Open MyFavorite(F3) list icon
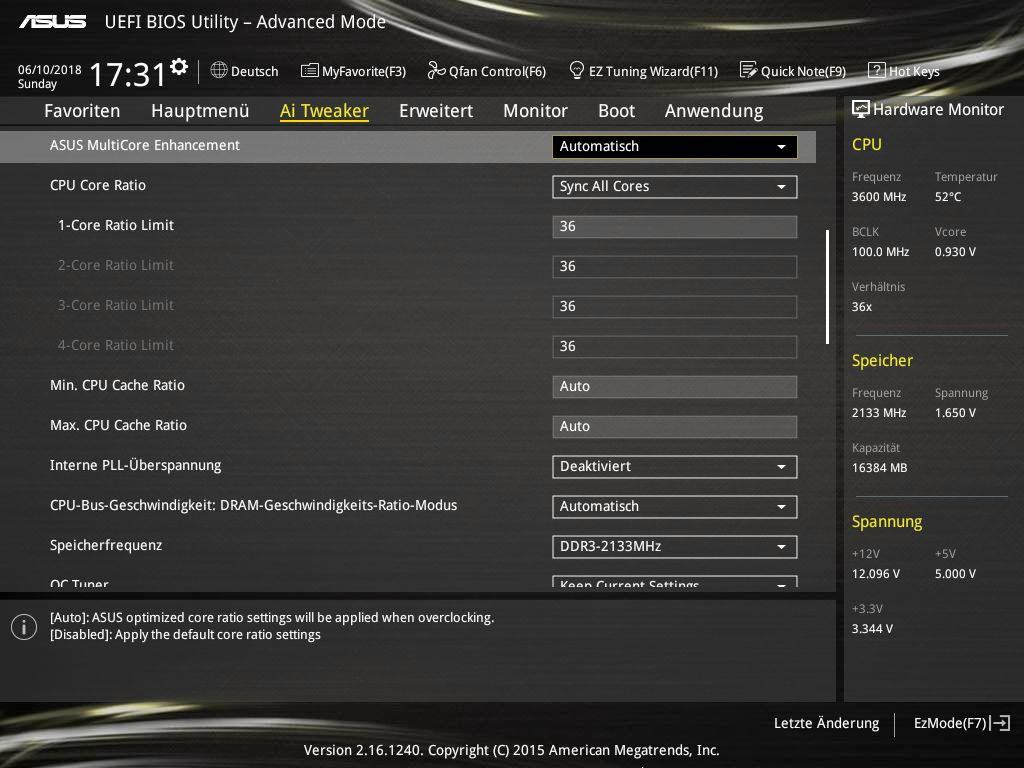 [310, 71]
